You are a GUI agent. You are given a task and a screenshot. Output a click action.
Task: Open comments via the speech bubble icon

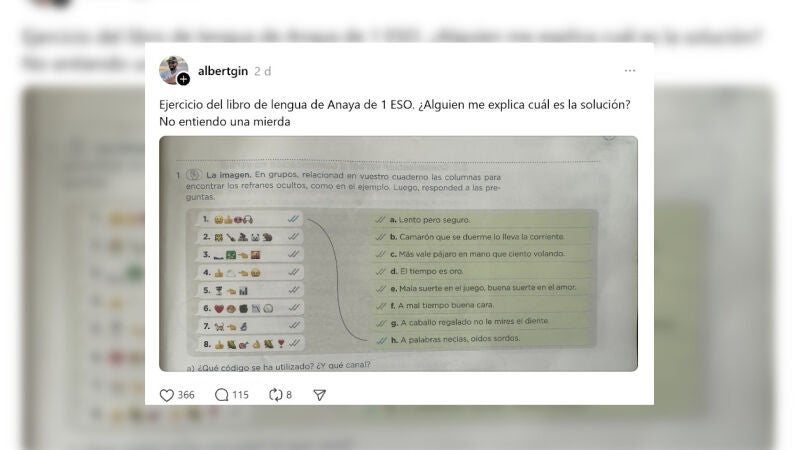221,395
